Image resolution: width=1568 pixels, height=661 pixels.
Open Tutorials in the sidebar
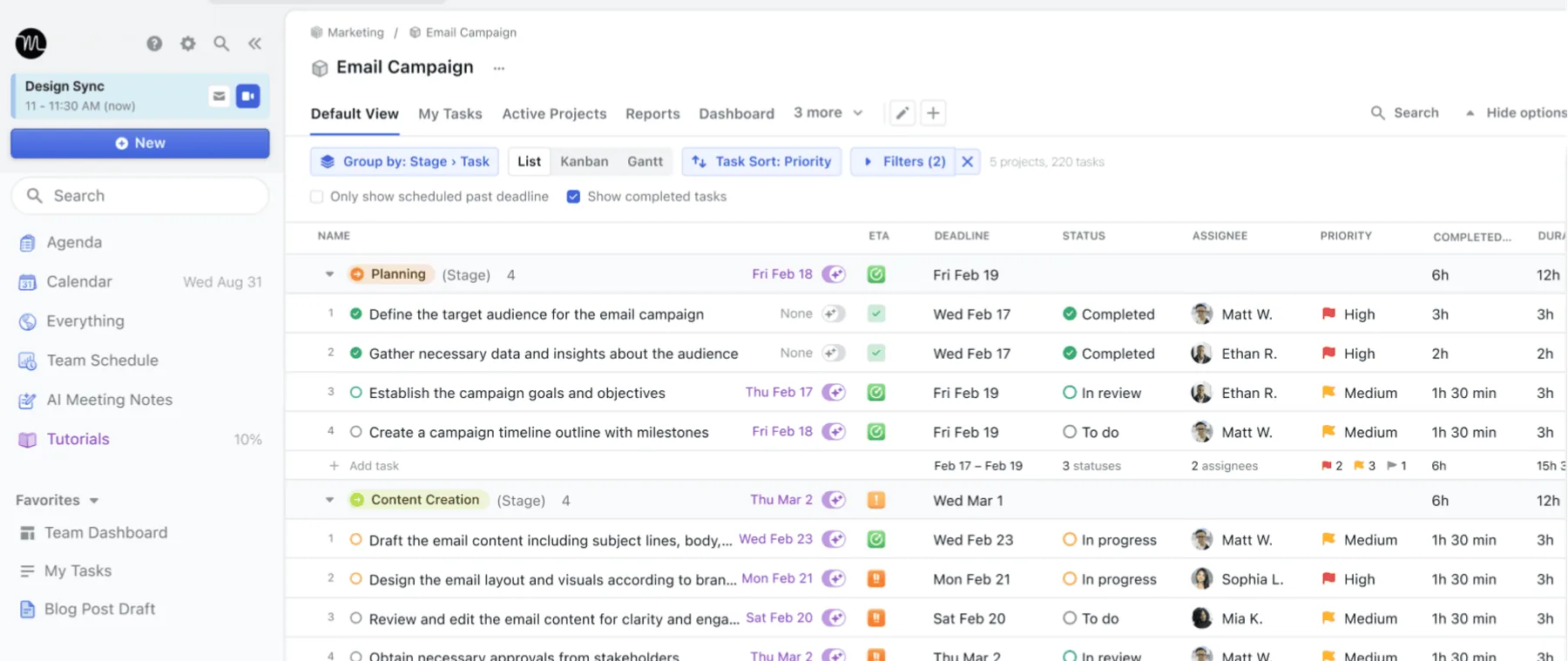(x=78, y=440)
